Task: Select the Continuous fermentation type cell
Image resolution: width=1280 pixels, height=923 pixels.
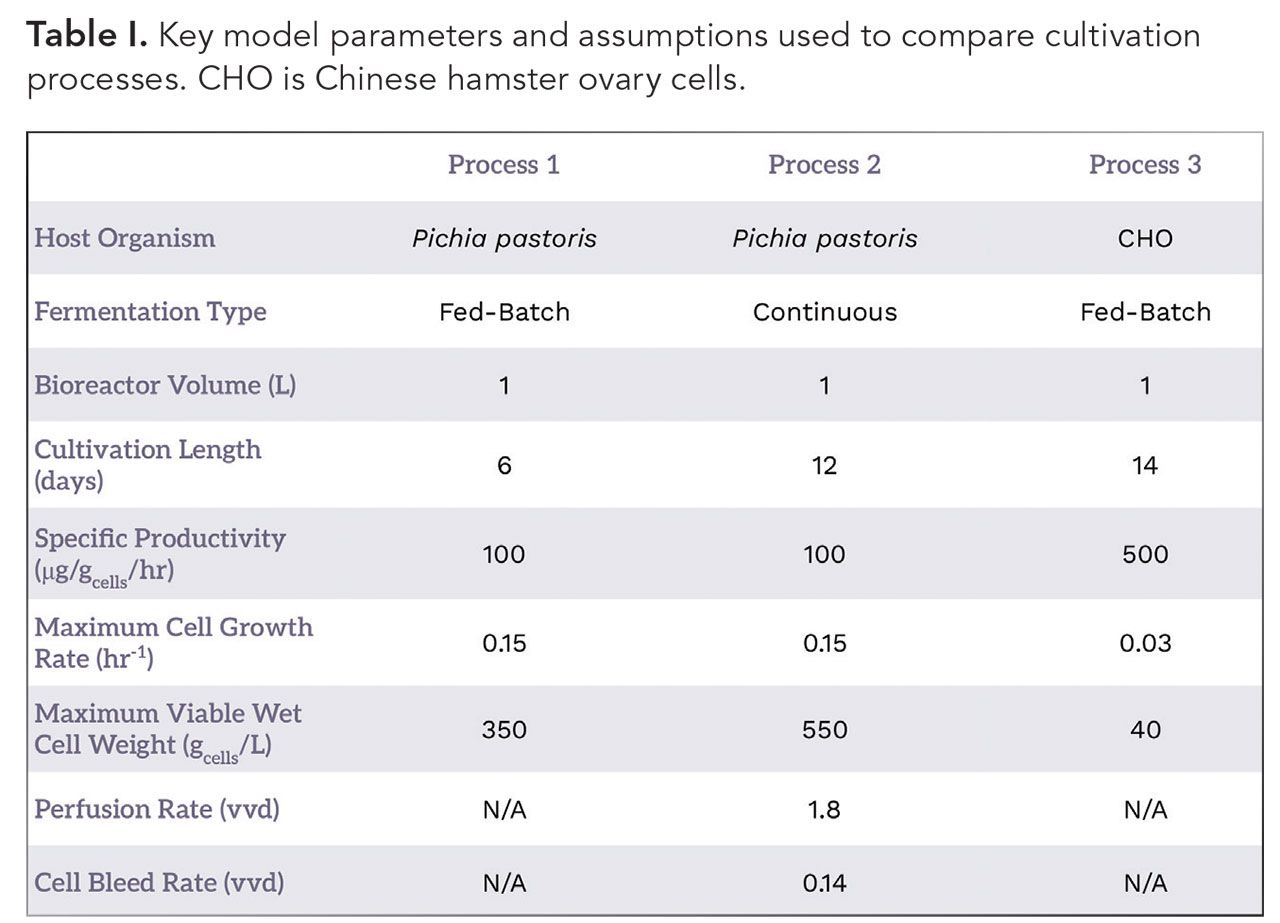Action: point(824,312)
